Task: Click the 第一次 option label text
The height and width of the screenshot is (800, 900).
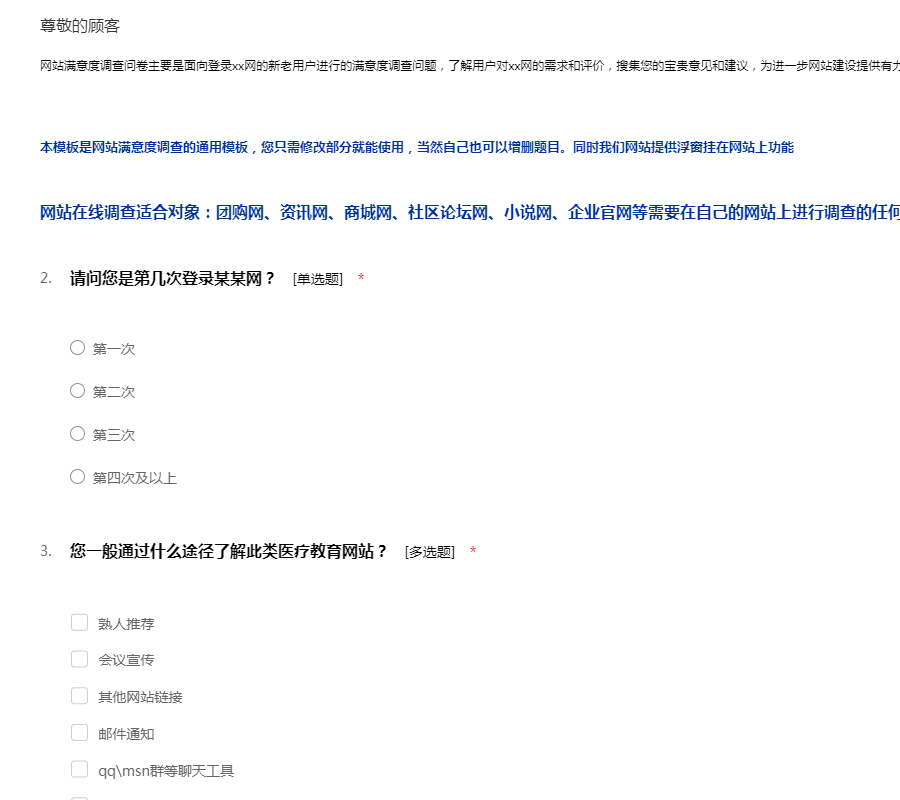Action: 114,349
